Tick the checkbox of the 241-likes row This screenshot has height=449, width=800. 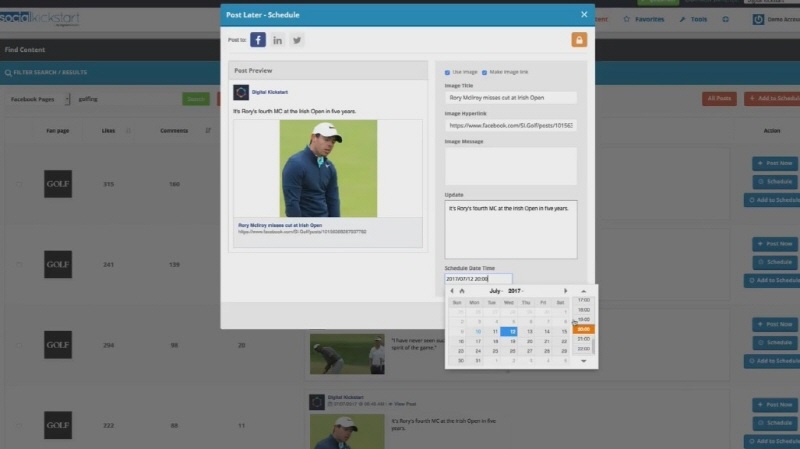pos(19,264)
